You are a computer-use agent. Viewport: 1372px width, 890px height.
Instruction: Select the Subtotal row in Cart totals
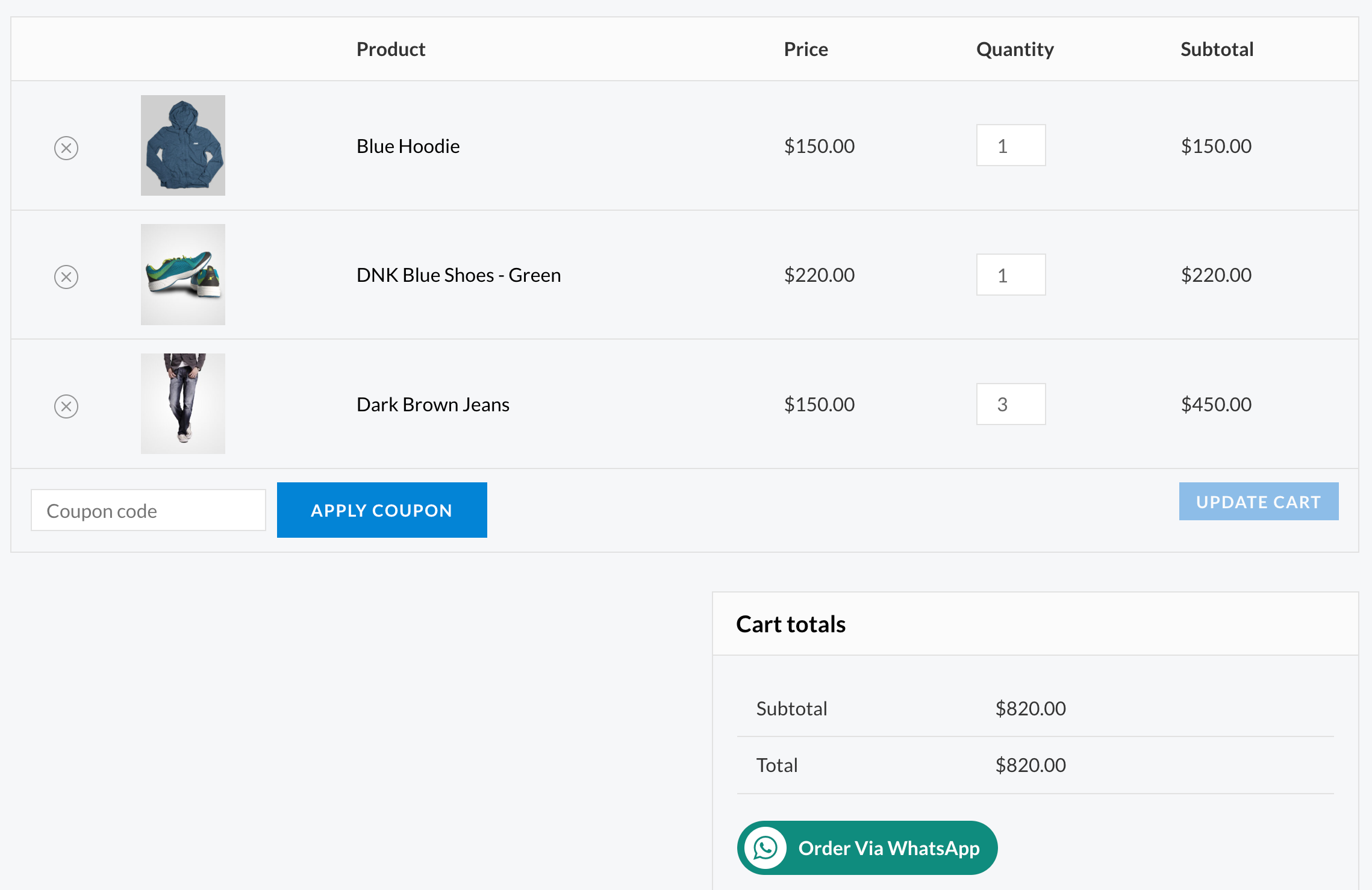pos(792,708)
